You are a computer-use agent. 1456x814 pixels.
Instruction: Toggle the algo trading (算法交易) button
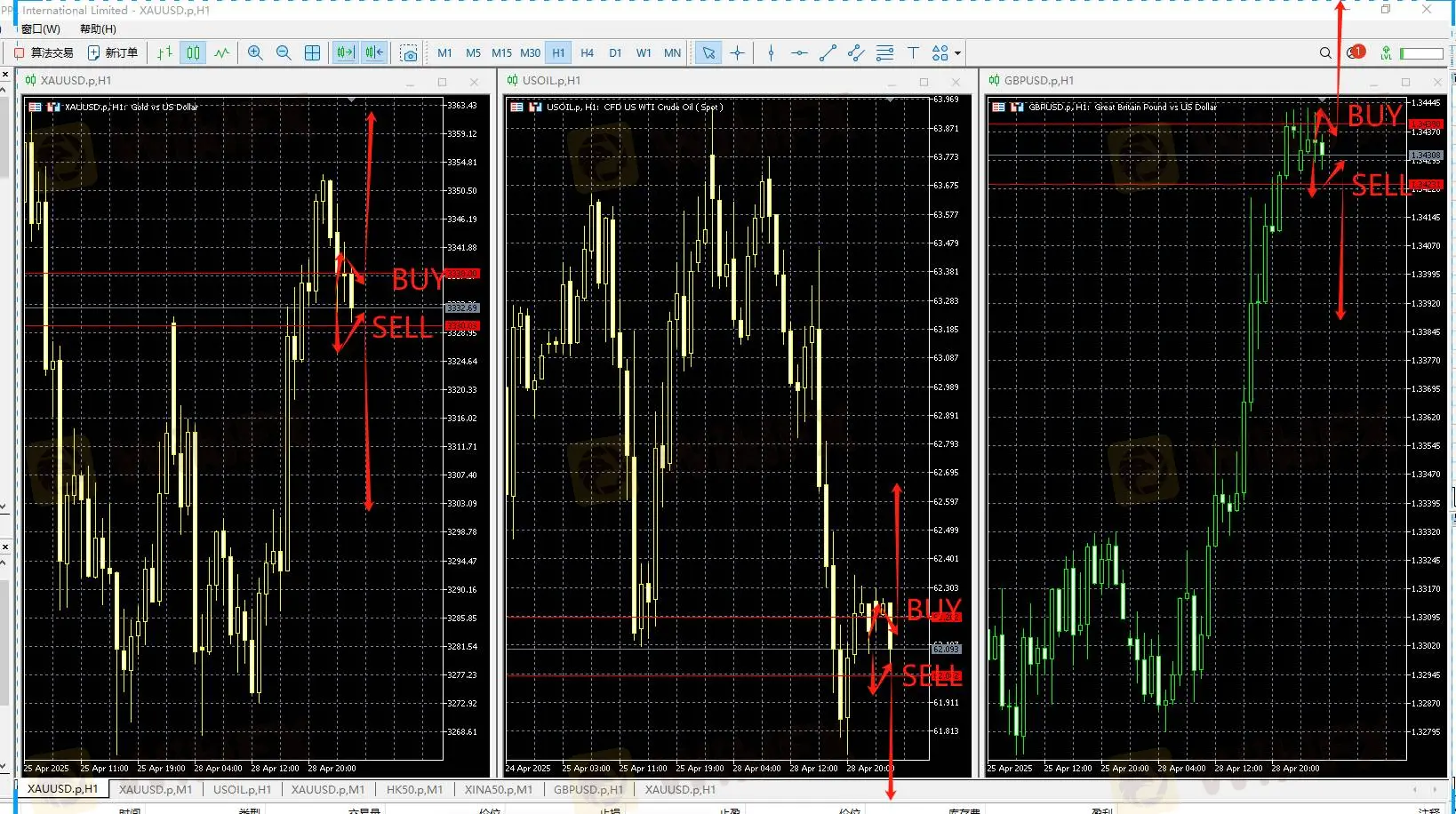point(44,53)
